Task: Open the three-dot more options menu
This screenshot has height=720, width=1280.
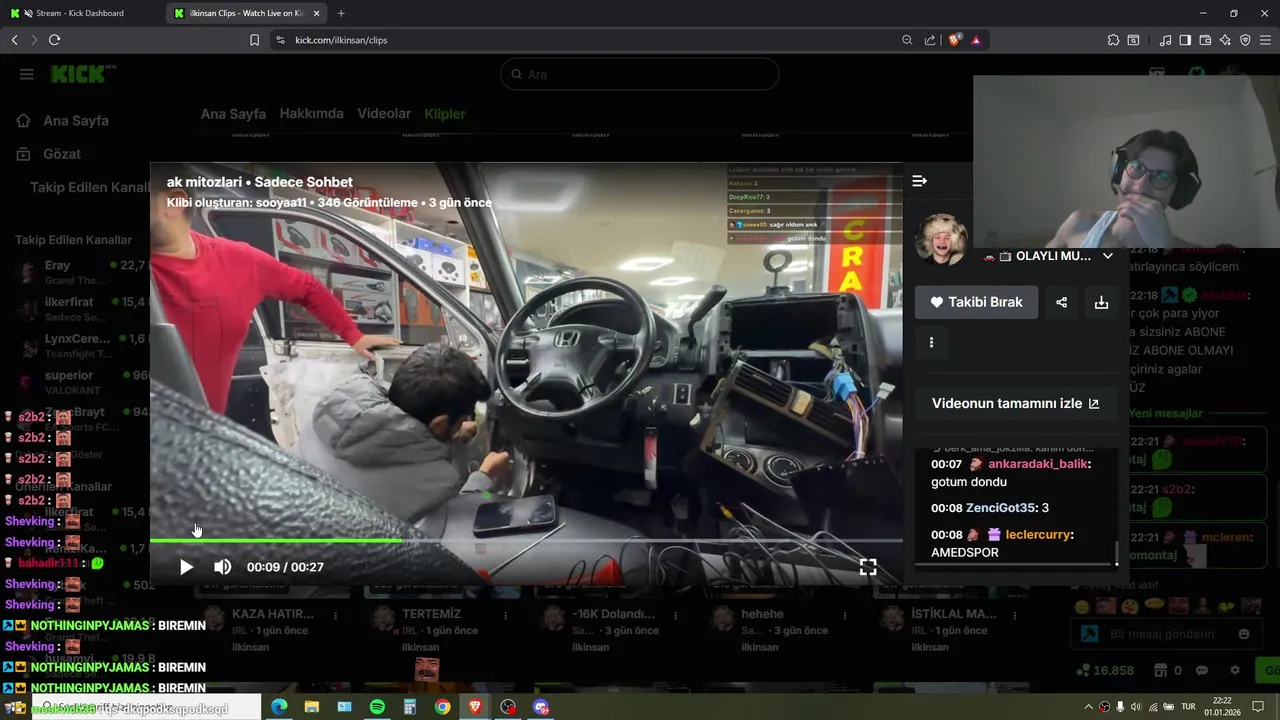Action: (931, 342)
